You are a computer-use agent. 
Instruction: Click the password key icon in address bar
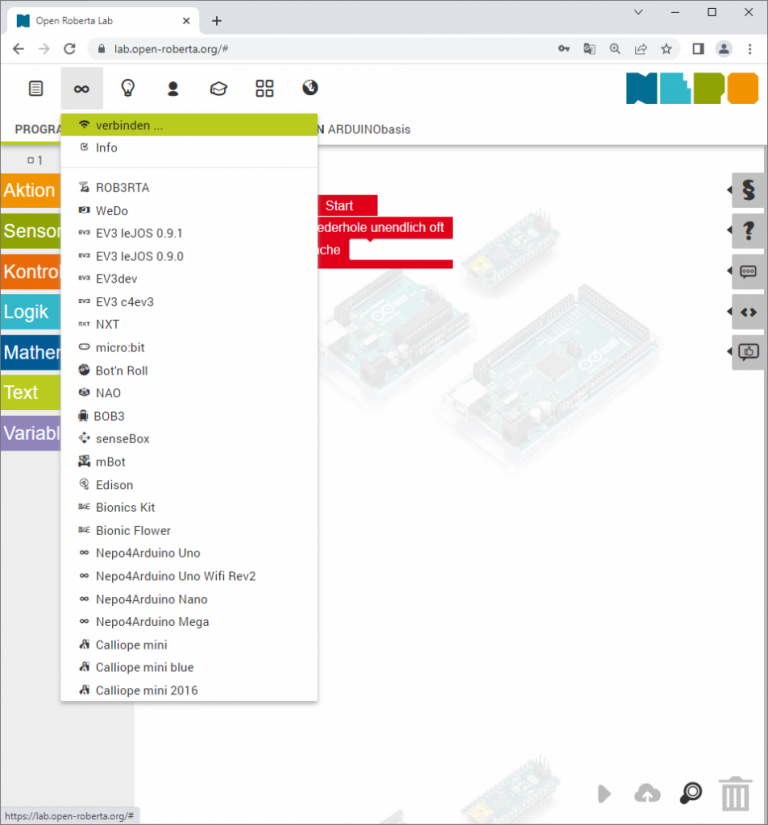tap(564, 49)
